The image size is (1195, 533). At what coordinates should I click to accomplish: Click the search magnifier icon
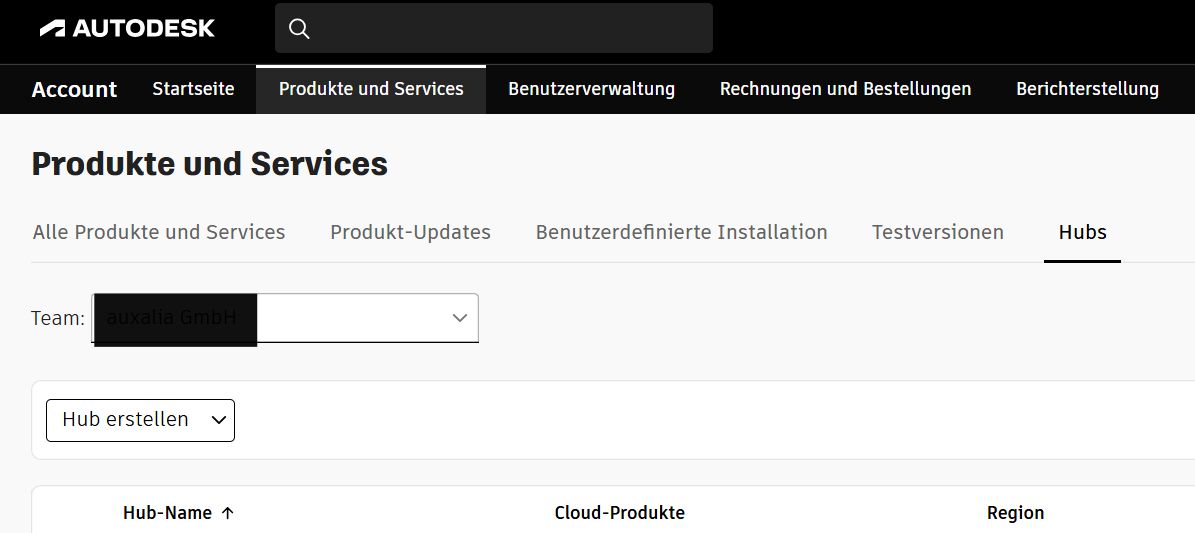[x=298, y=28]
